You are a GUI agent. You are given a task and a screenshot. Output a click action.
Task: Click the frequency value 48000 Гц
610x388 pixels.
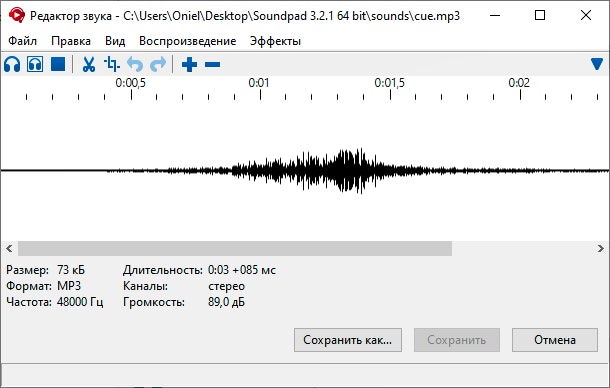pos(80,302)
